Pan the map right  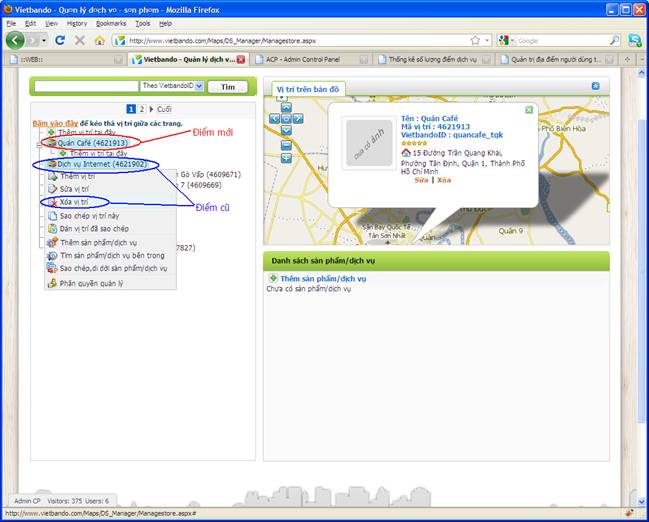tap(298, 119)
